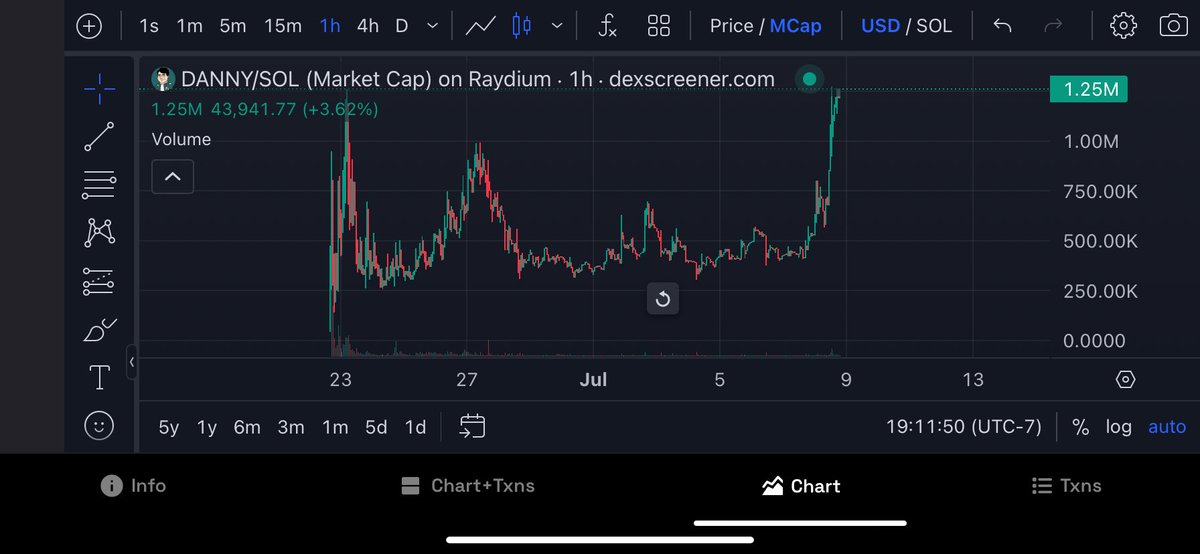This screenshot has height=554, width=1200.
Task: Open timezone menu at 19:11:50 (UTC-7)
Action: [x=964, y=427]
